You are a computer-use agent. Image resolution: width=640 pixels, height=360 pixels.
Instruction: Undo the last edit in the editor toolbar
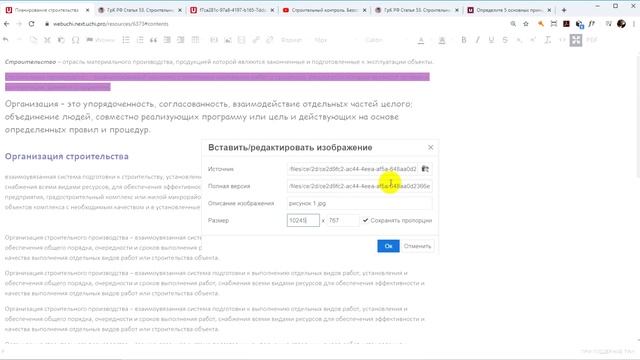coord(6,40)
